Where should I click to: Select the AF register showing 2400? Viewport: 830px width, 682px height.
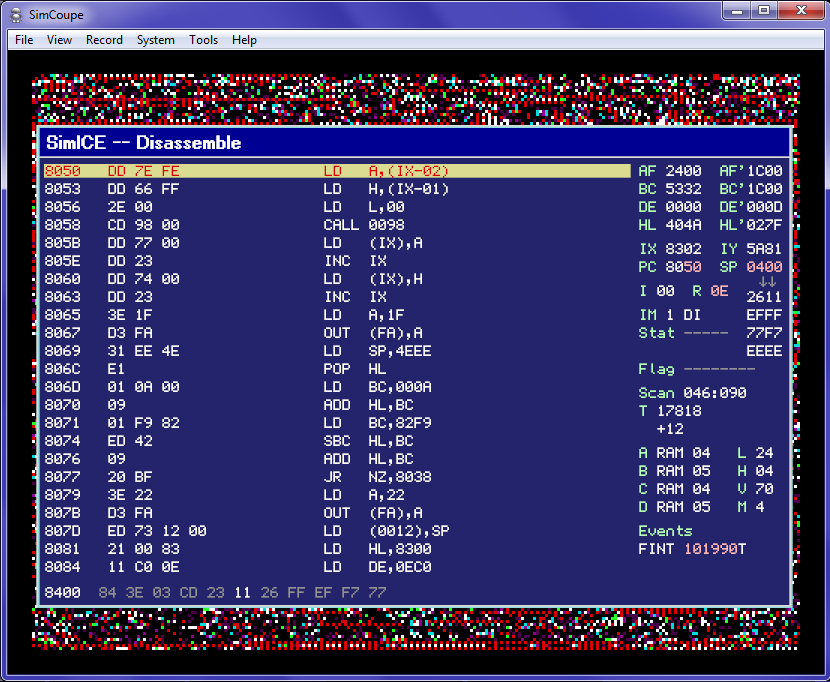(669, 171)
